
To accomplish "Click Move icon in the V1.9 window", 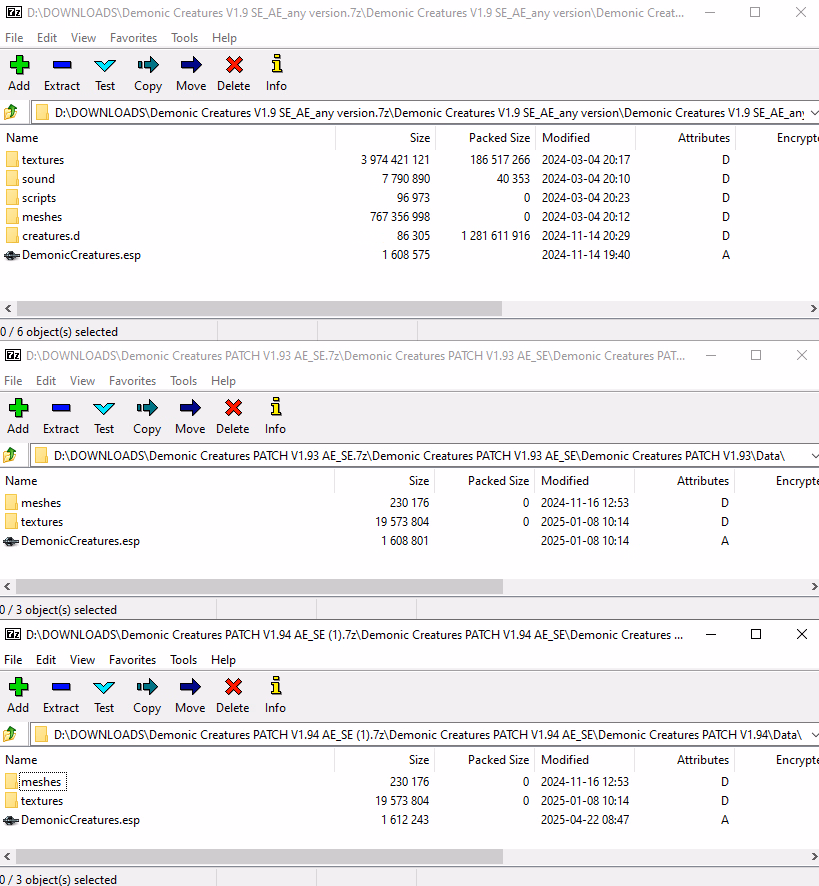I will tap(191, 65).
